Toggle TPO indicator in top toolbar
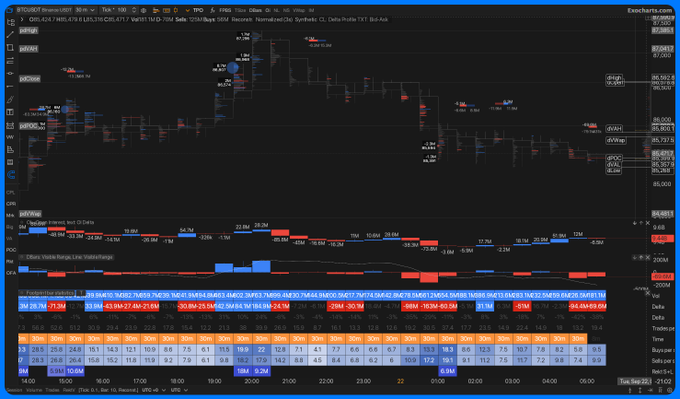The width and height of the screenshot is (680, 399). pyautogui.click(x=198, y=10)
